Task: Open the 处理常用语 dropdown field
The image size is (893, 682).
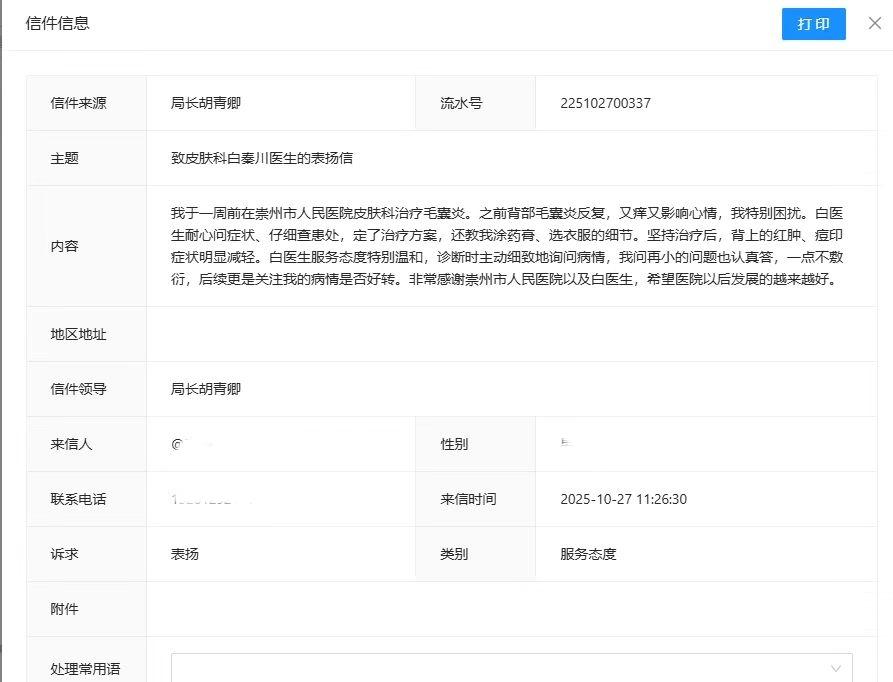Action: pyautogui.click(x=500, y=668)
